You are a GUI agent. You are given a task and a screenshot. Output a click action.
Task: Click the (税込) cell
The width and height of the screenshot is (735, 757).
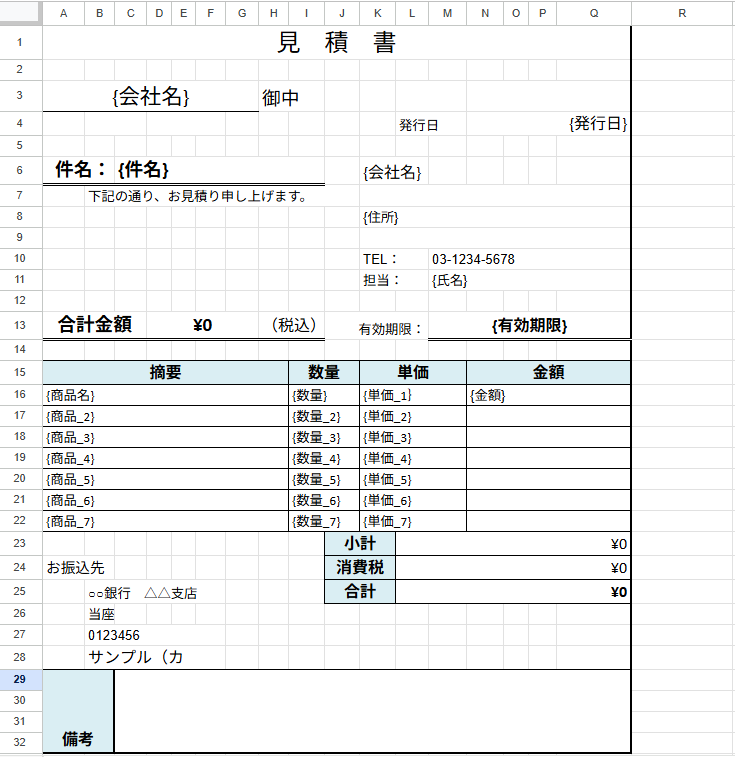tap(292, 324)
